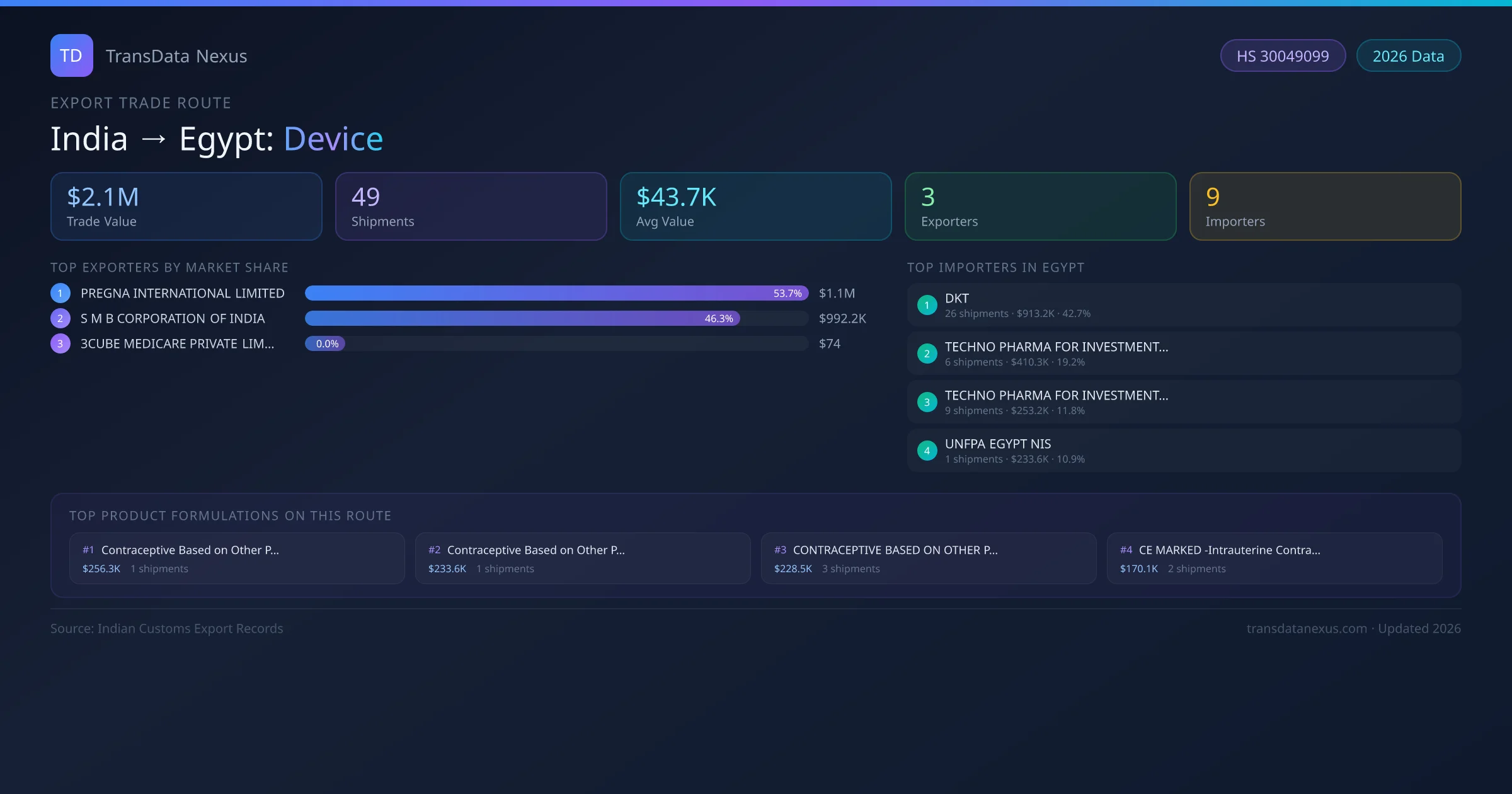Click the transdatanexus.com footer link
Screen dimensions: 1512x794
(x=1307, y=628)
